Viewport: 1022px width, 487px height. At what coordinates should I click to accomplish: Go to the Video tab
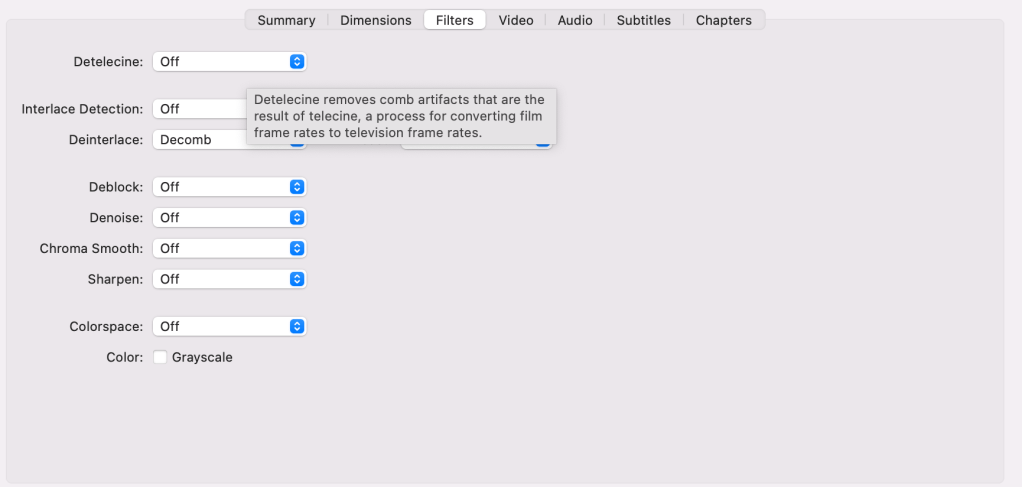click(x=516, y=20)
